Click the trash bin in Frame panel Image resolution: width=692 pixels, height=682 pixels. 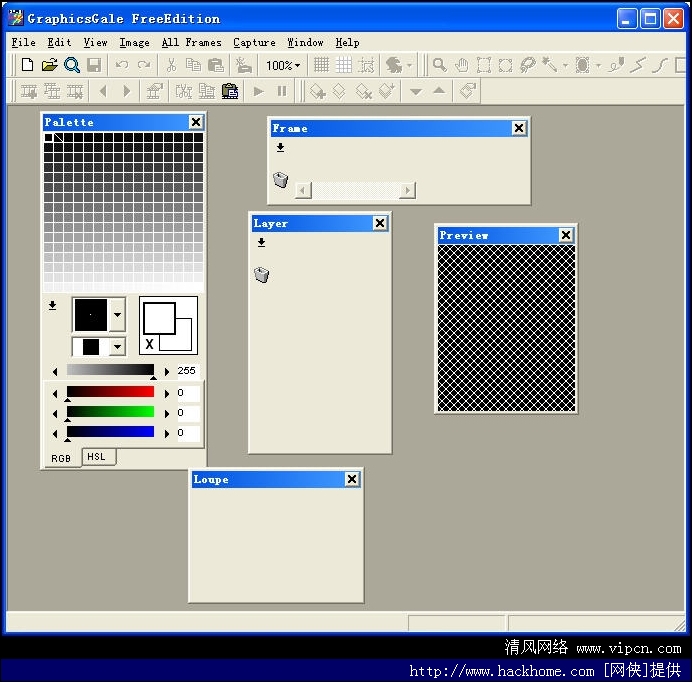tap(281, 180)
